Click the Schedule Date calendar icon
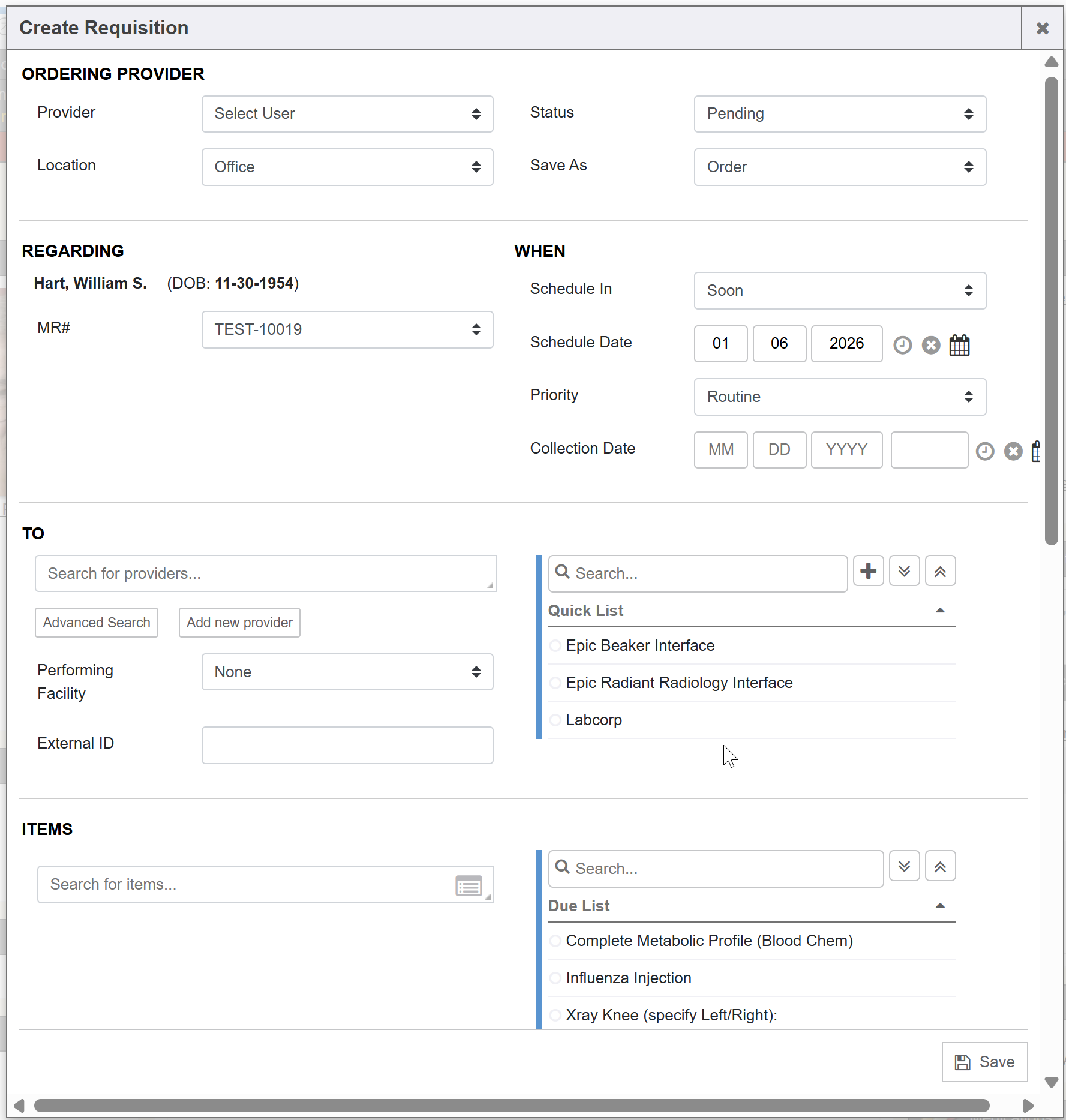1066x1120 pixels. 959,345
